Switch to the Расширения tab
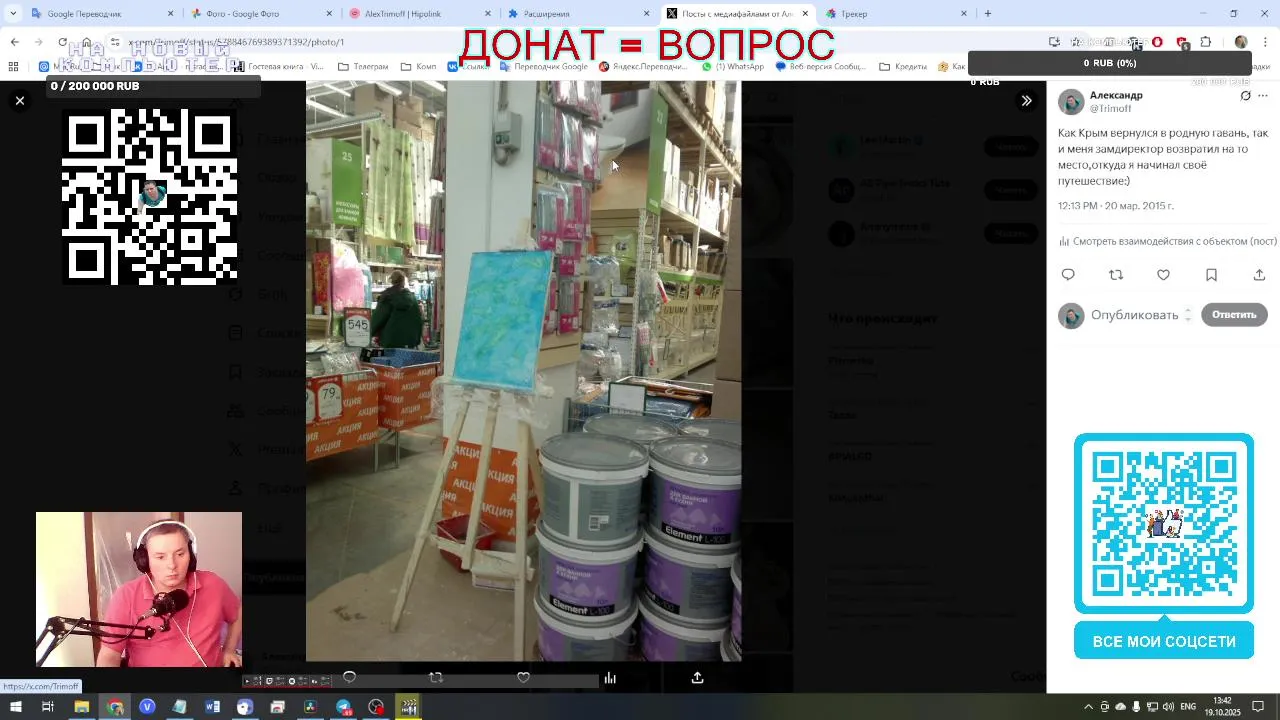 pyautogui.click(x=580, y=14)
